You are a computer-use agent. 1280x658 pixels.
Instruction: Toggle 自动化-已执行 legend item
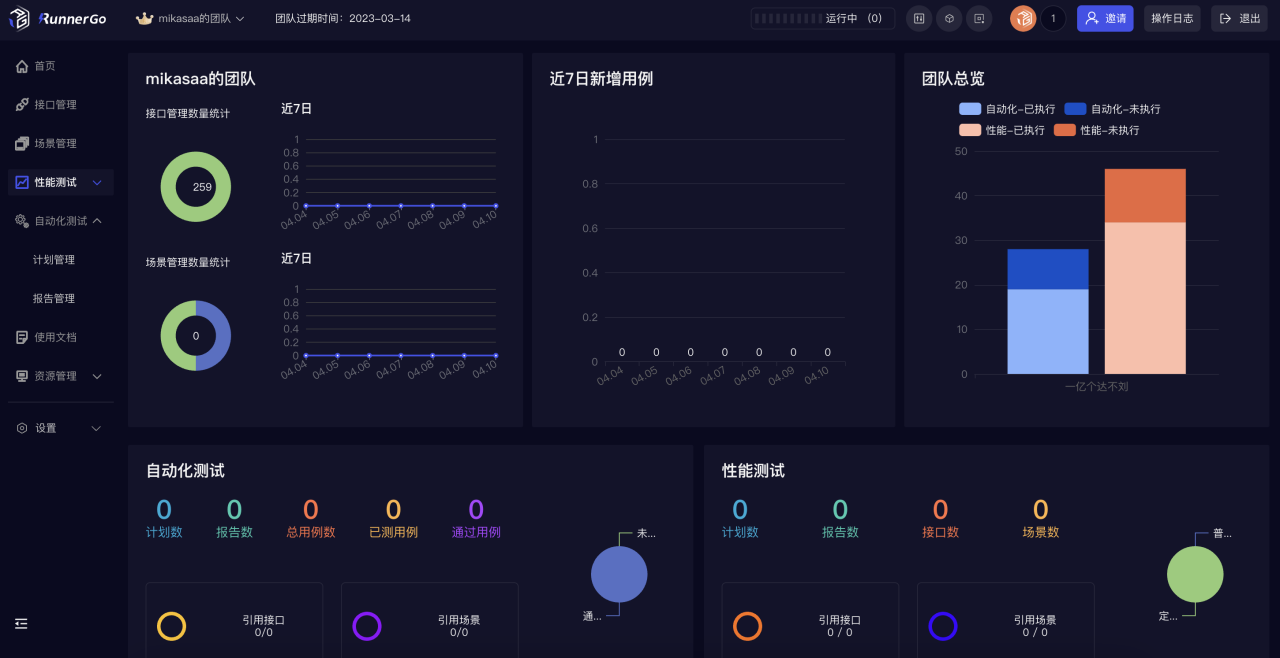[1006, 109]
